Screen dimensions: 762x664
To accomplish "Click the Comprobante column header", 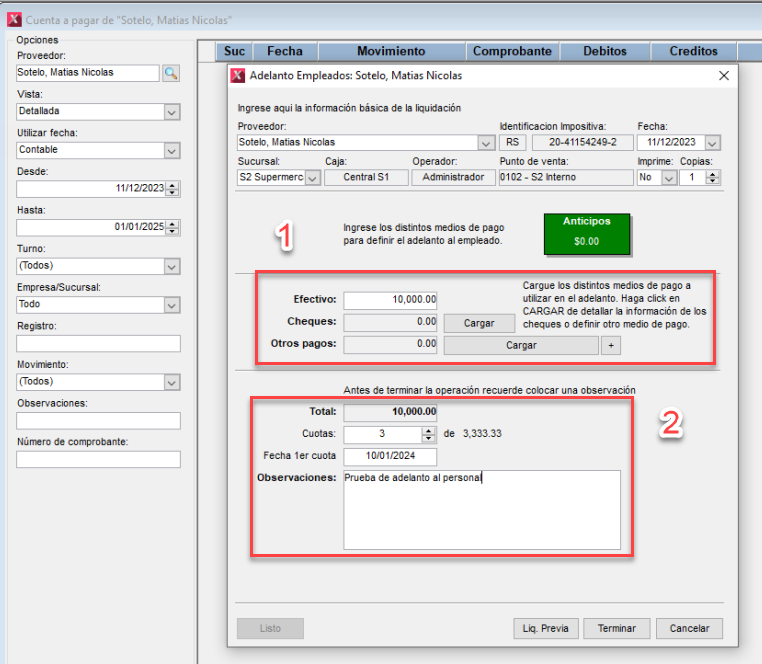I will (512, 51).
